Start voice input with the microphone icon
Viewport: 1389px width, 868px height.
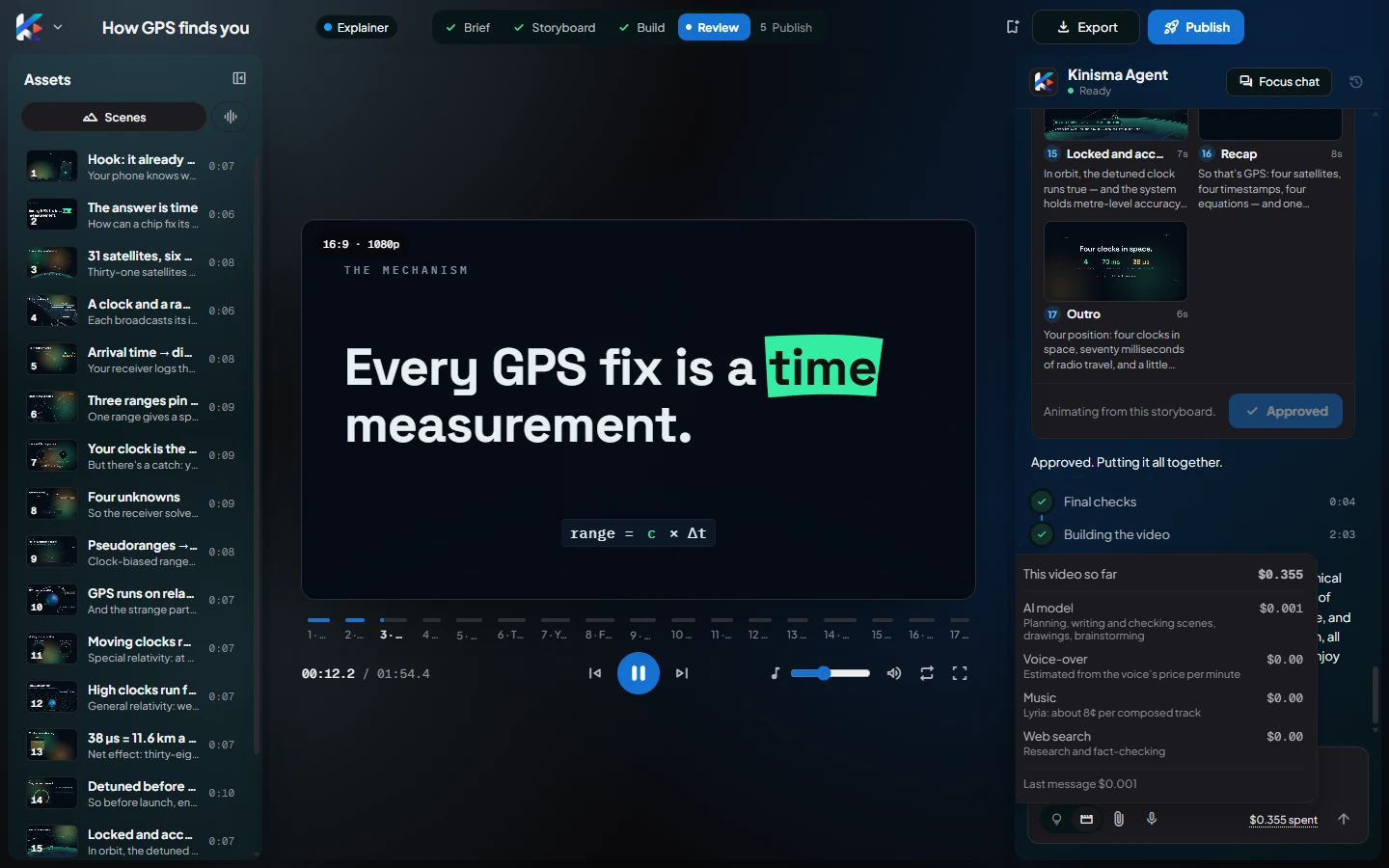tap(1152, 819)
